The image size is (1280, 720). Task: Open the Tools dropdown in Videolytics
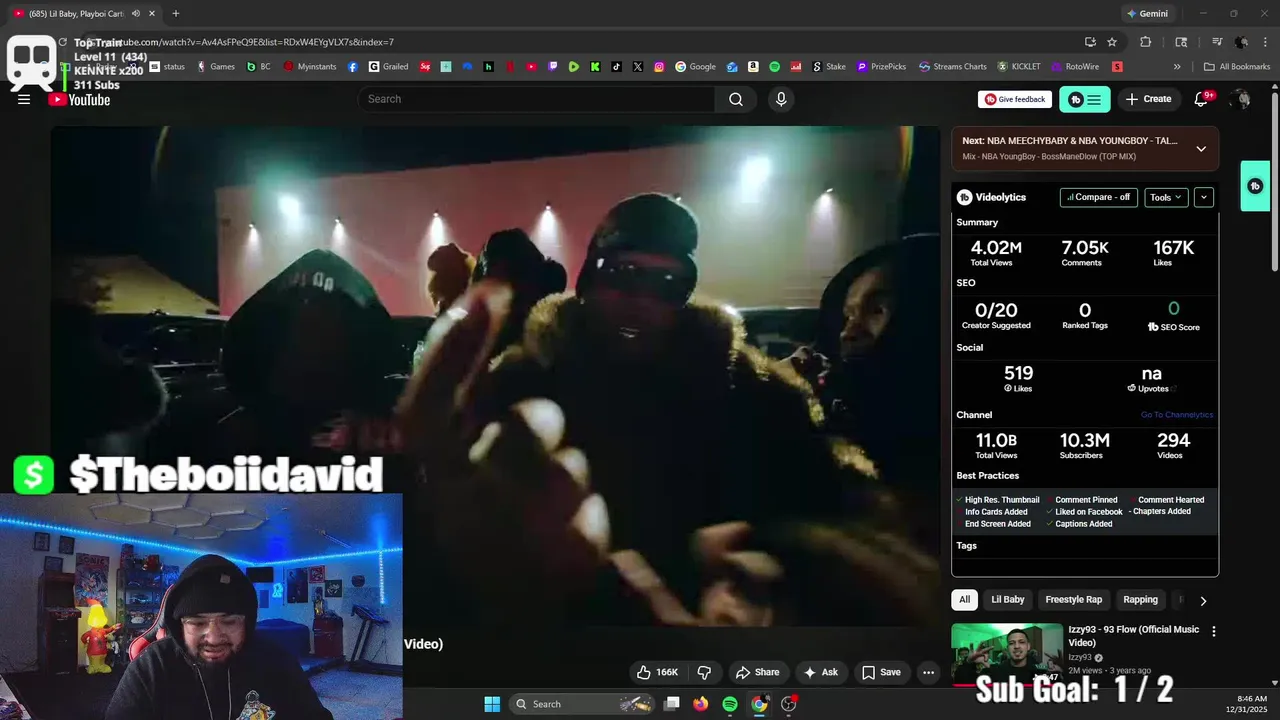tap(1166, 197)
